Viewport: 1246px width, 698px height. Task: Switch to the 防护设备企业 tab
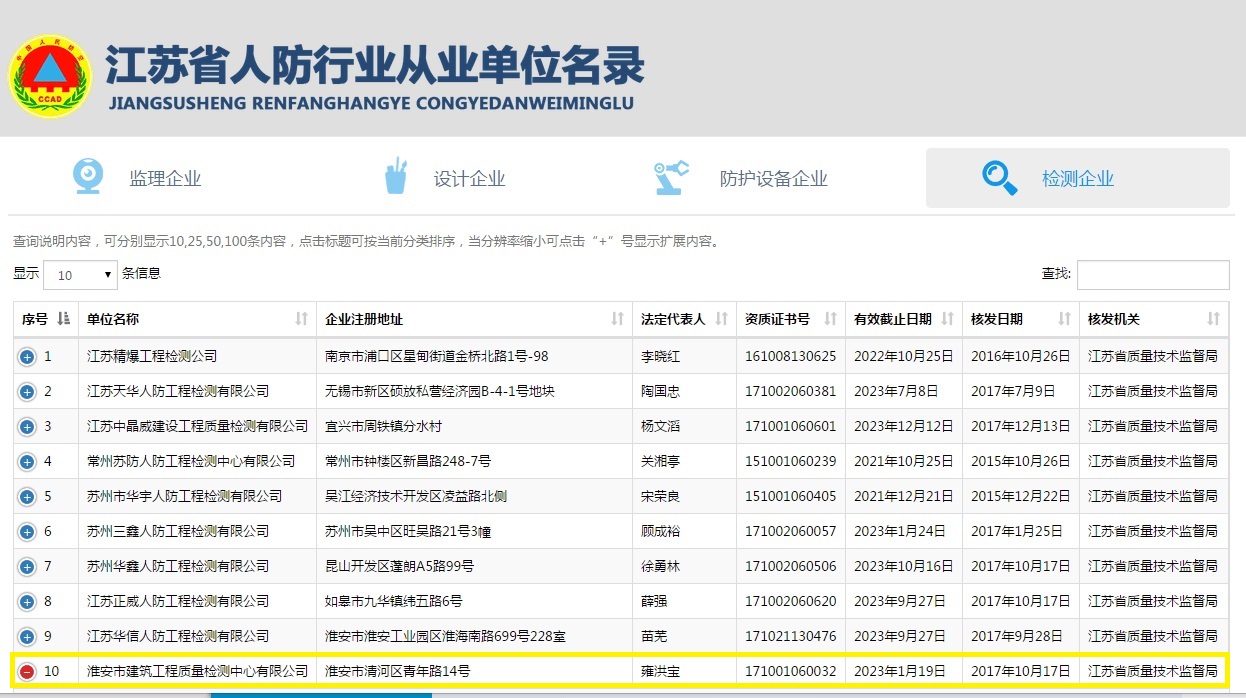click(x=773, y=179)
